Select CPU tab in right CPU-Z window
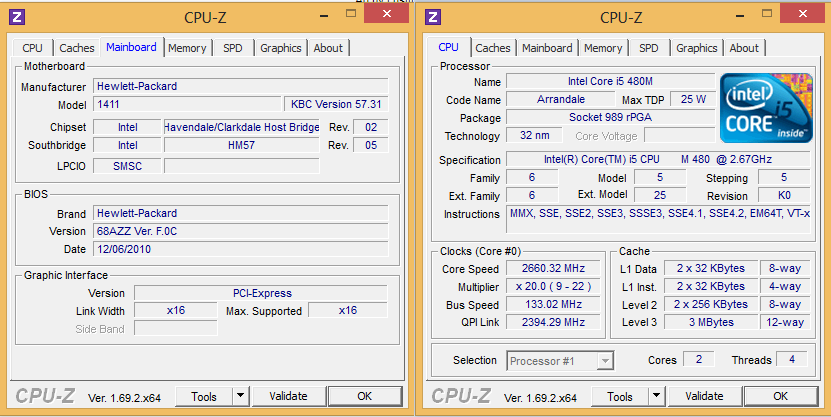This screenshot has height=417, width=831. coord(448,47)
